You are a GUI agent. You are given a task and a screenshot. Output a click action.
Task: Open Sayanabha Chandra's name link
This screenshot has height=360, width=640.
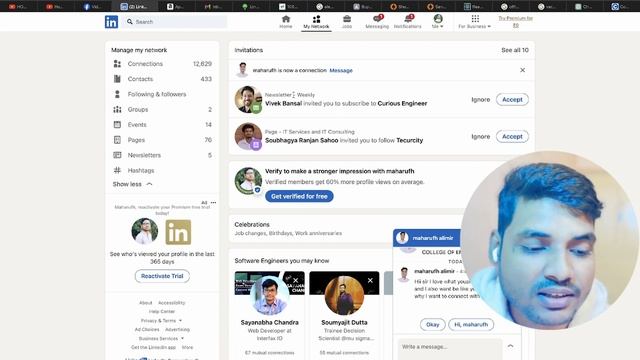[269, 322]
